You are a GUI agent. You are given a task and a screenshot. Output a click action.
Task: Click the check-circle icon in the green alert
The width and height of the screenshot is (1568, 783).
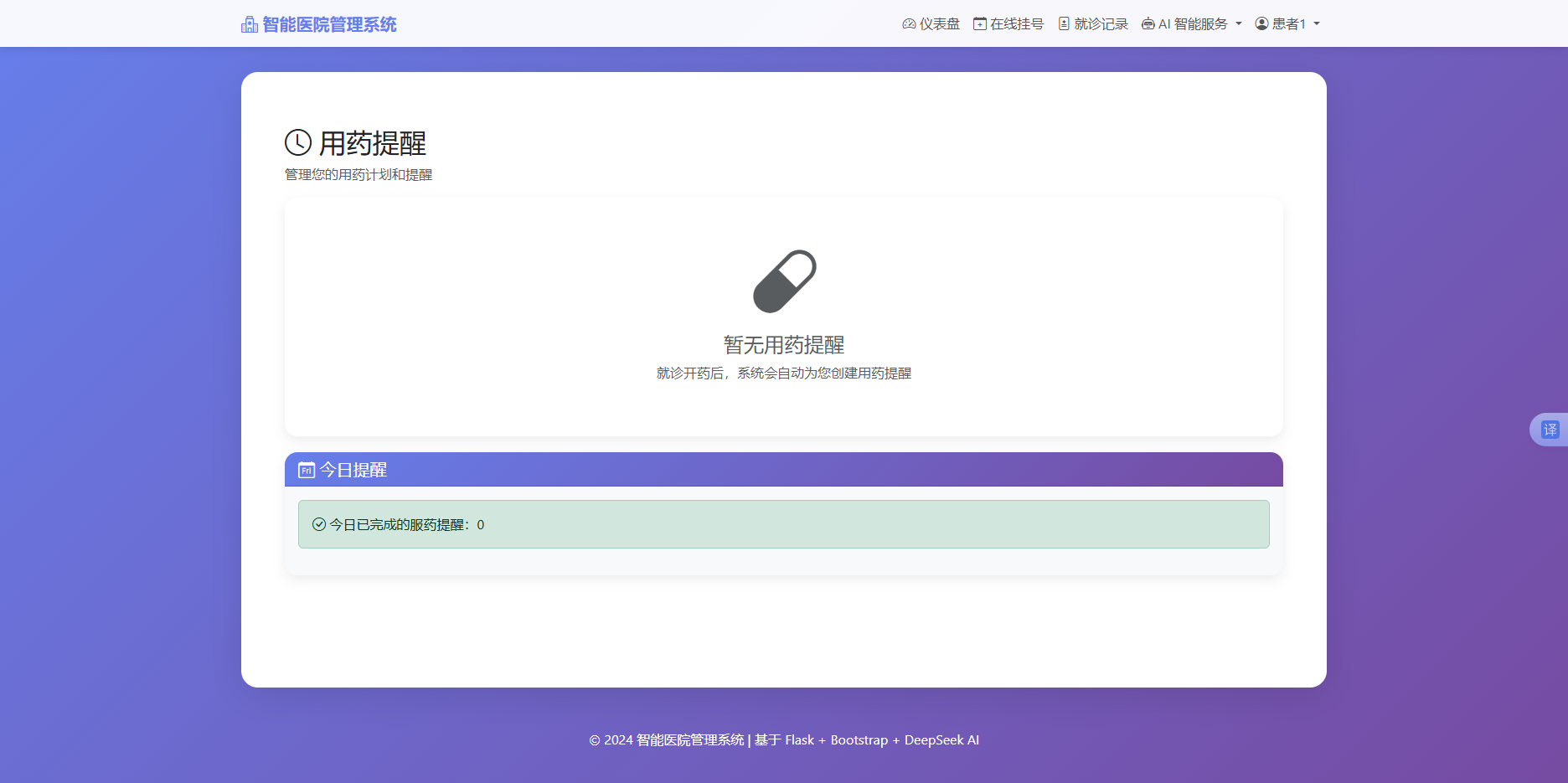coord(317,524)
